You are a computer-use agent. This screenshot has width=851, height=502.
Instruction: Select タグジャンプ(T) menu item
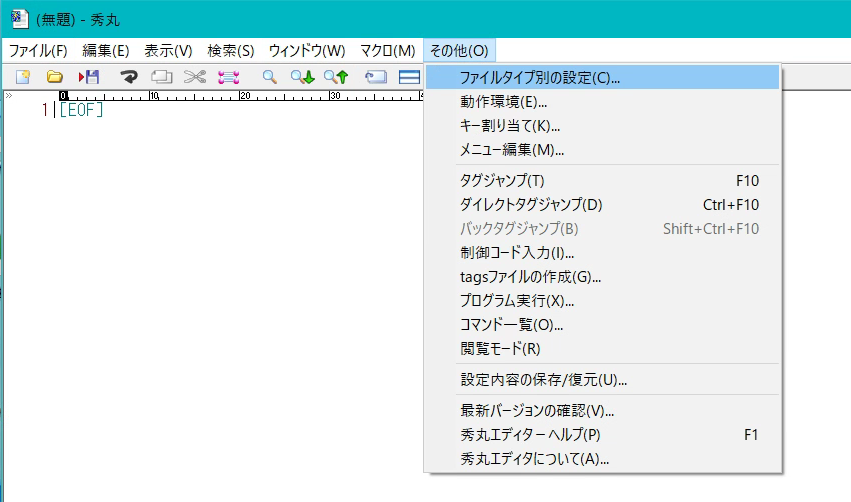(x=602, y=180)
